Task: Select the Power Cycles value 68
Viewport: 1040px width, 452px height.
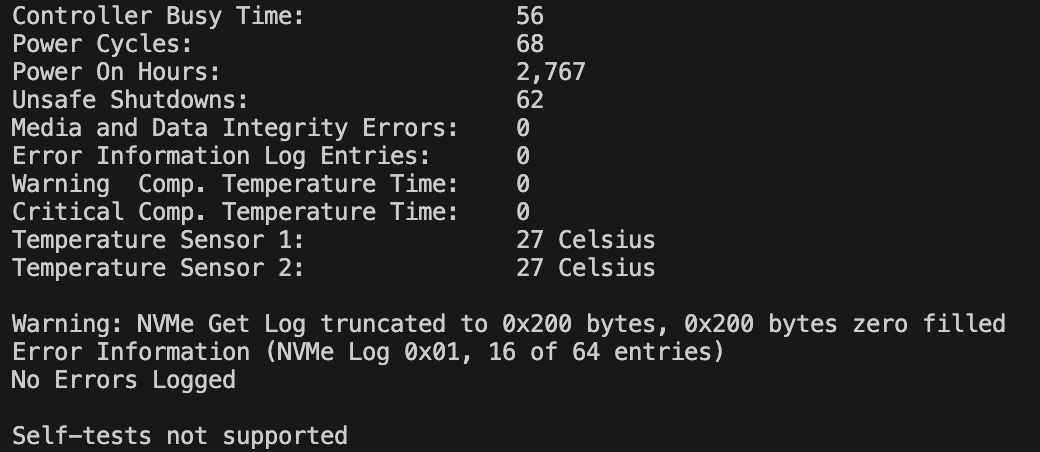Action: [530, 44]
